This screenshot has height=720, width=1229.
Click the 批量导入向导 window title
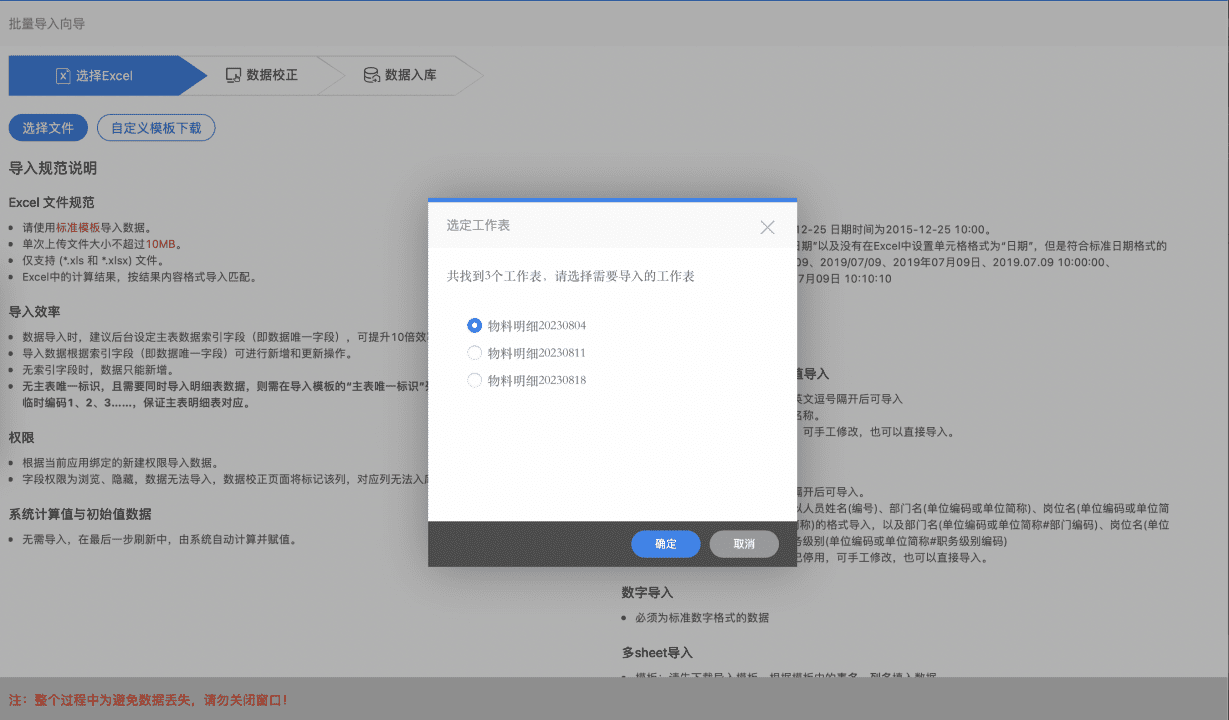[47, 22]
